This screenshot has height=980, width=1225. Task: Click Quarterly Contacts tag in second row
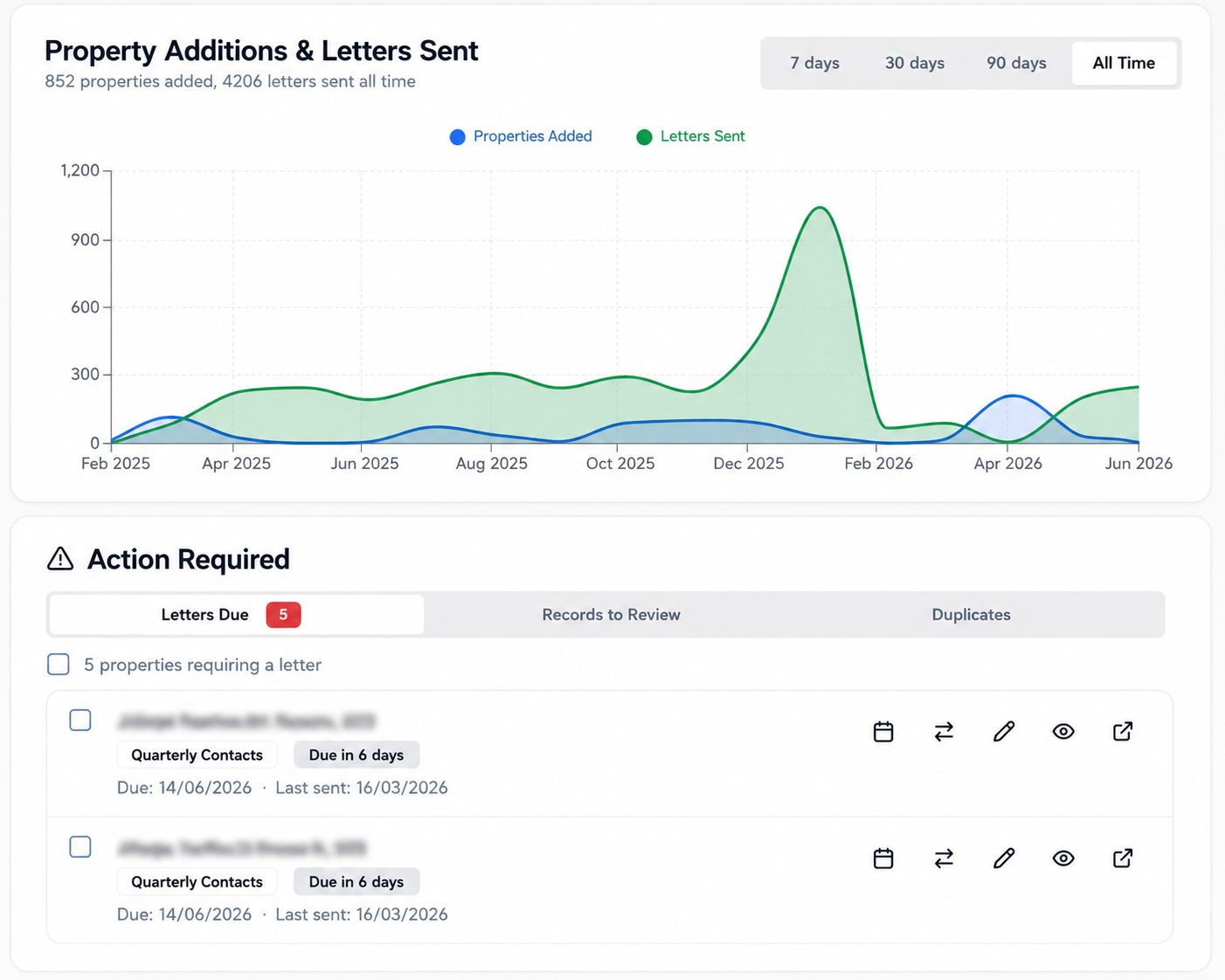(x=197, y=881)
